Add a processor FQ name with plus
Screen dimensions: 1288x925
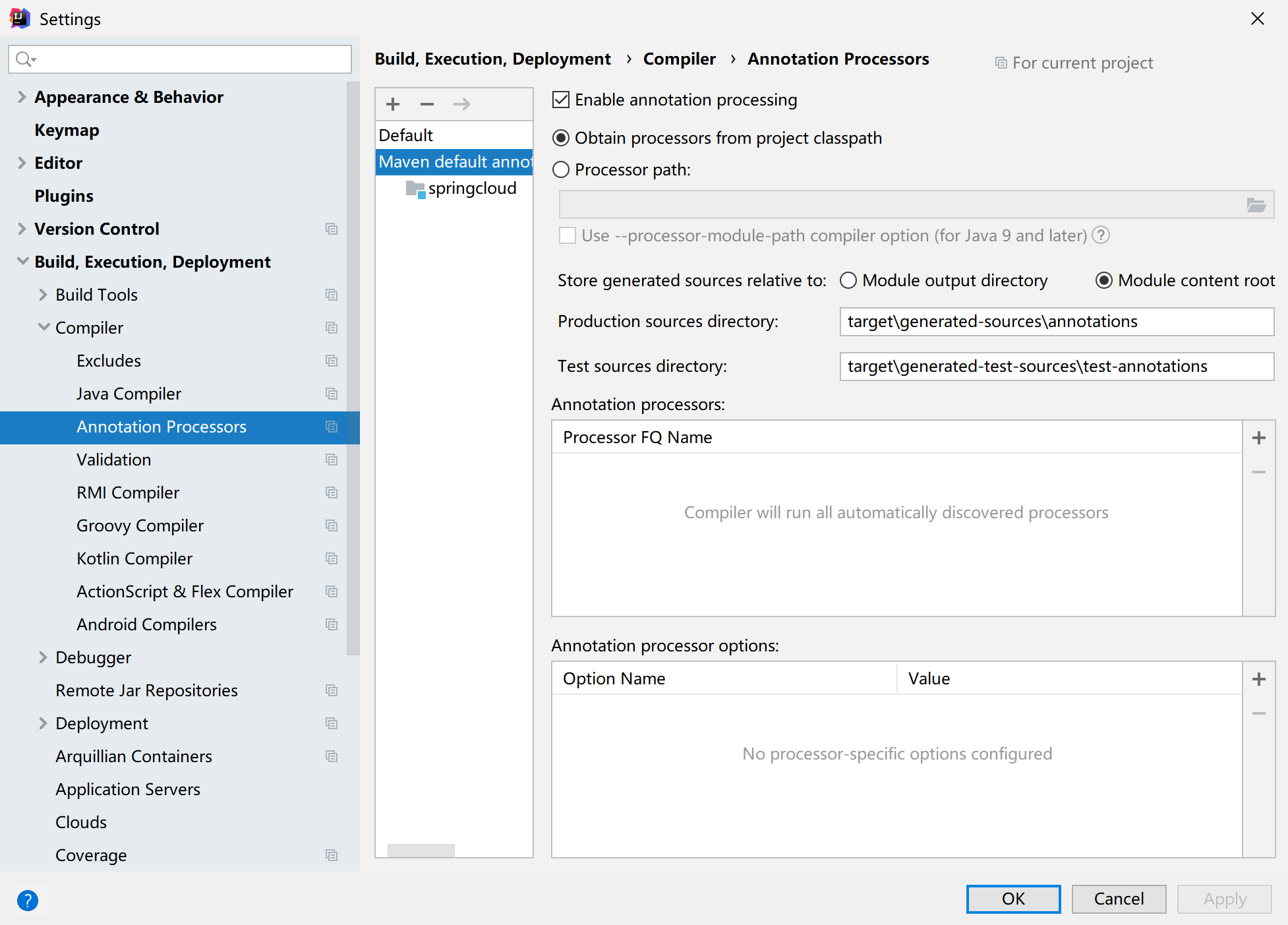click(x=1258, y=438)
